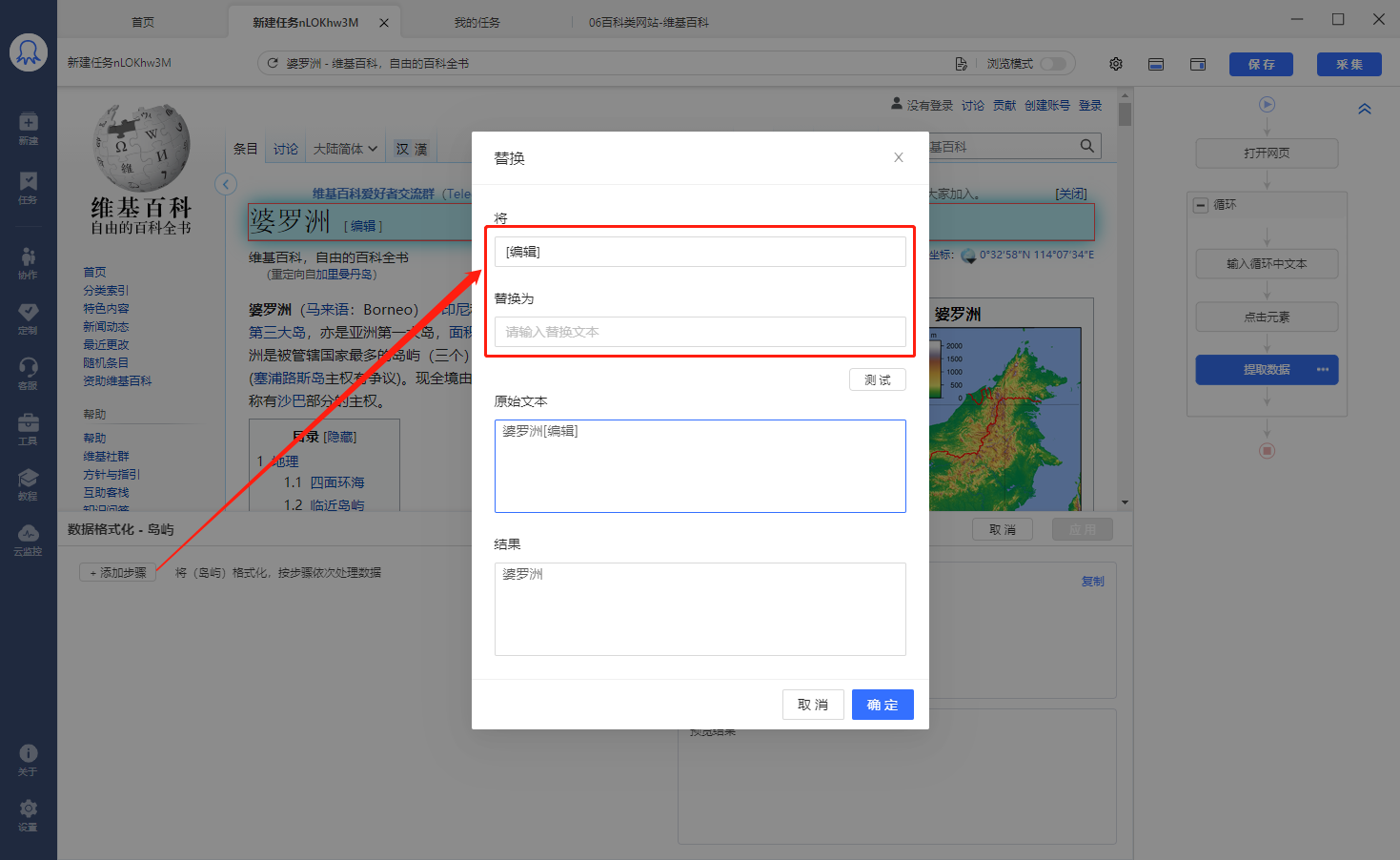1400x860 pixels.
Task: Select the 讨论 Wikipedia tab
Action: [286, 149]
